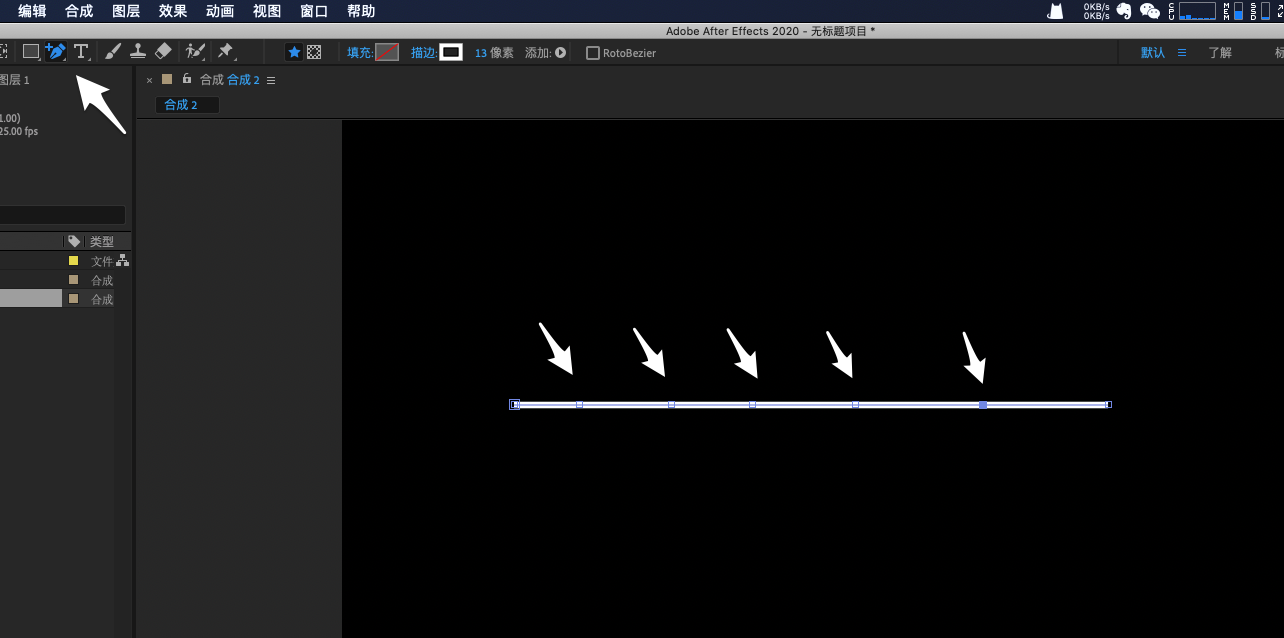Click the label tag column header icon
This screenshot has height=638, width=1284.
pyautogui.click(x=74, y=241)
